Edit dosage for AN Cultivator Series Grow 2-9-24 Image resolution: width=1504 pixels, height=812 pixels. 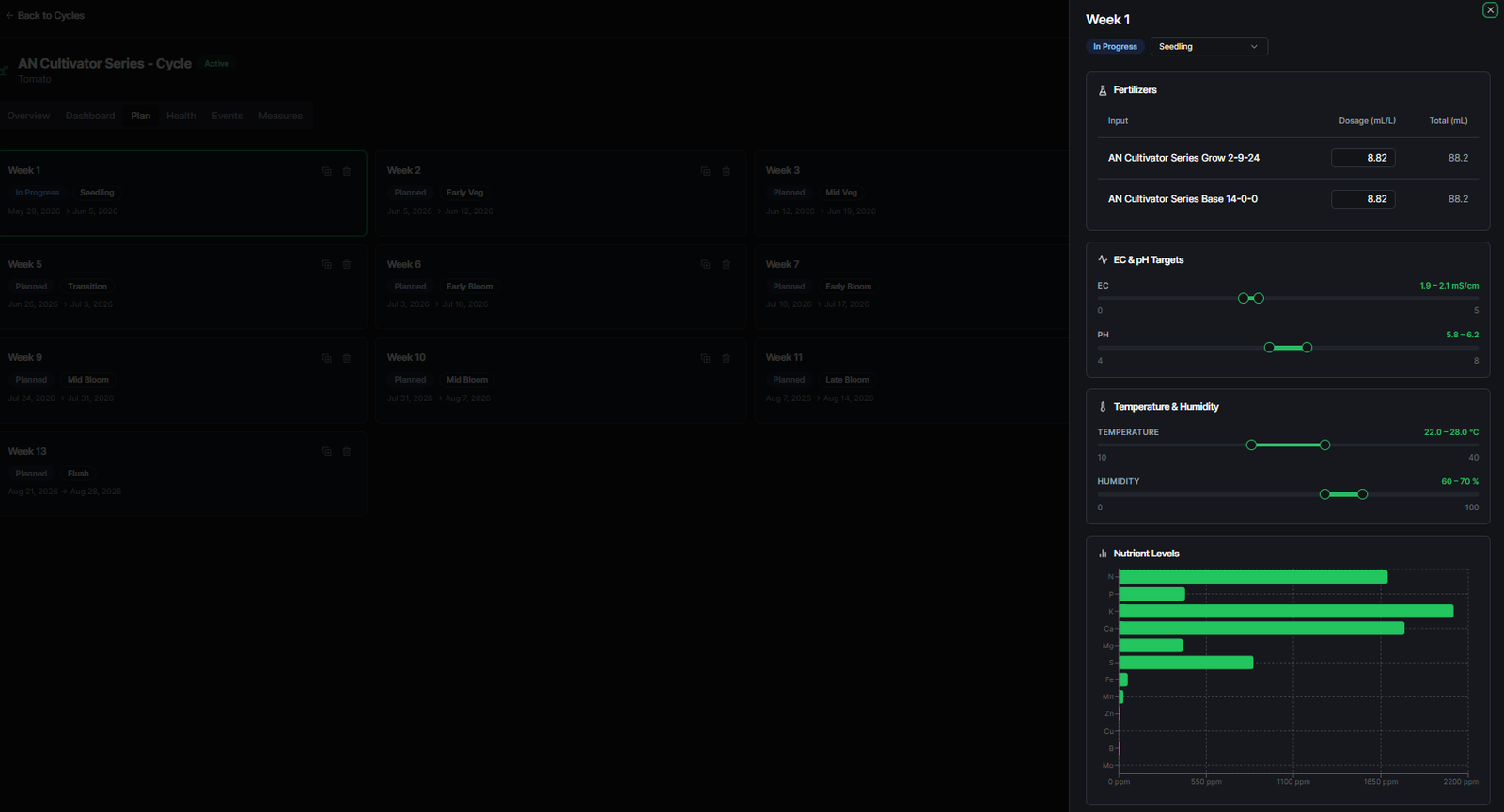point(1363,158)
